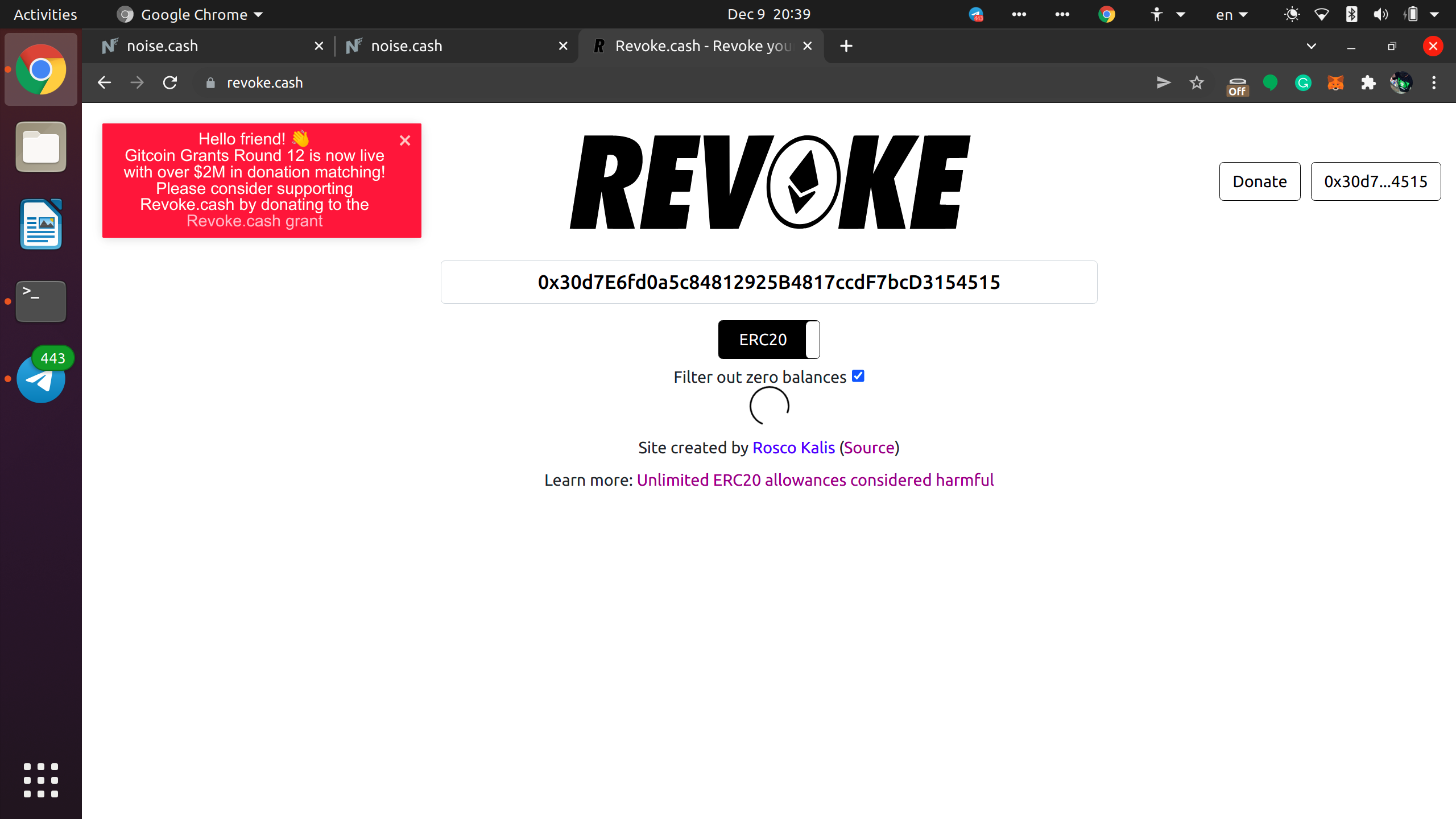Visit the Rosco Kalis link

point(793,448)
